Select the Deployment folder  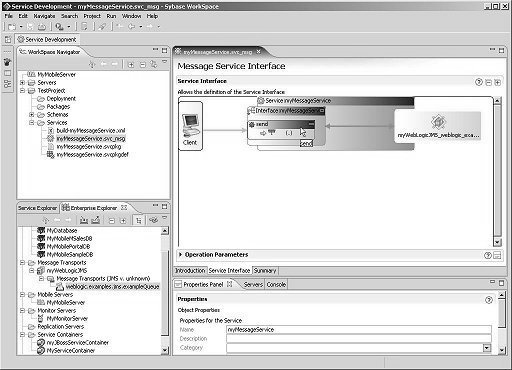[x=61, y=99]
